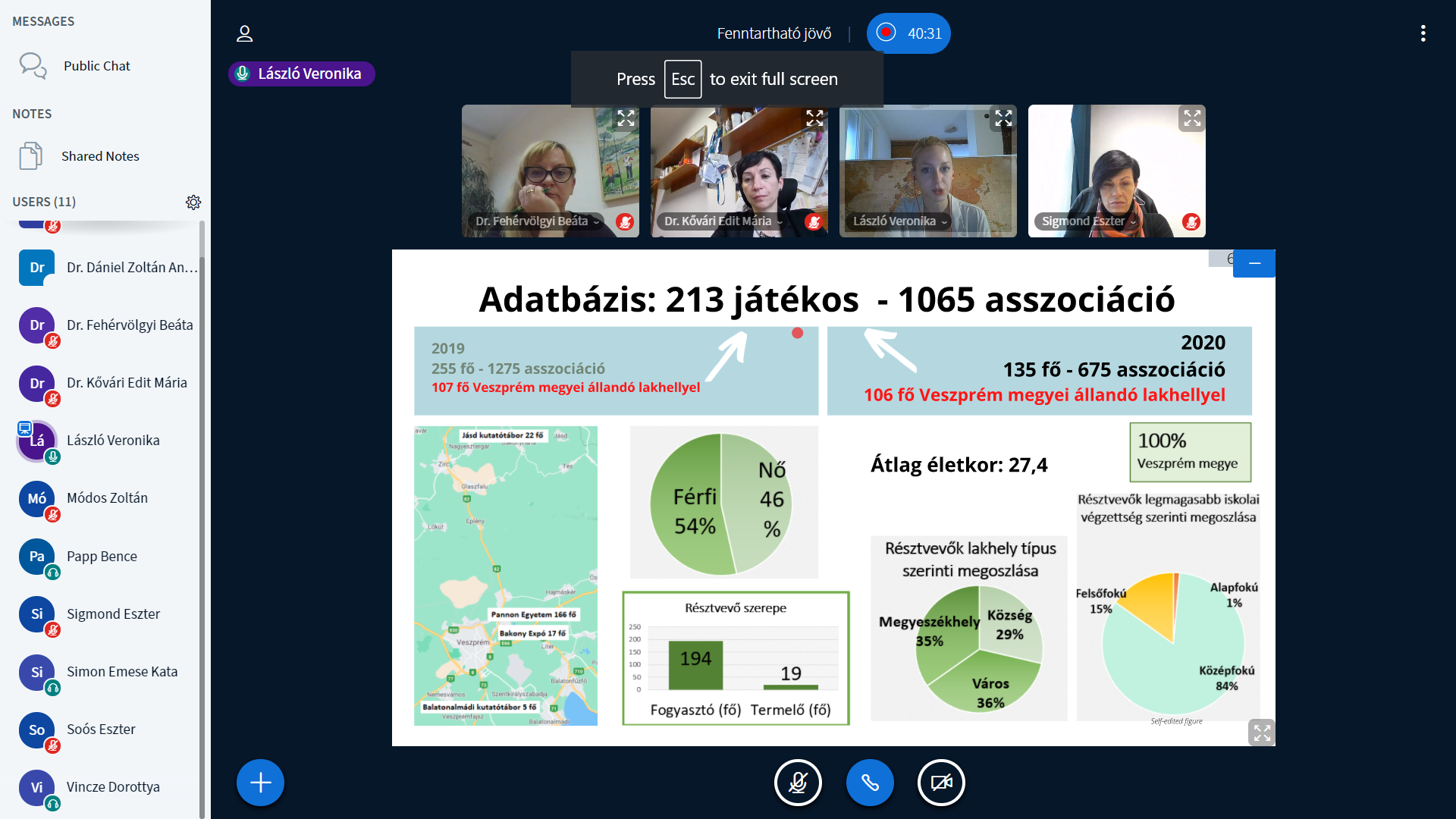
Task: Expand Sigmond Eszter's webcam name menu
Action: coord(1088,221)
